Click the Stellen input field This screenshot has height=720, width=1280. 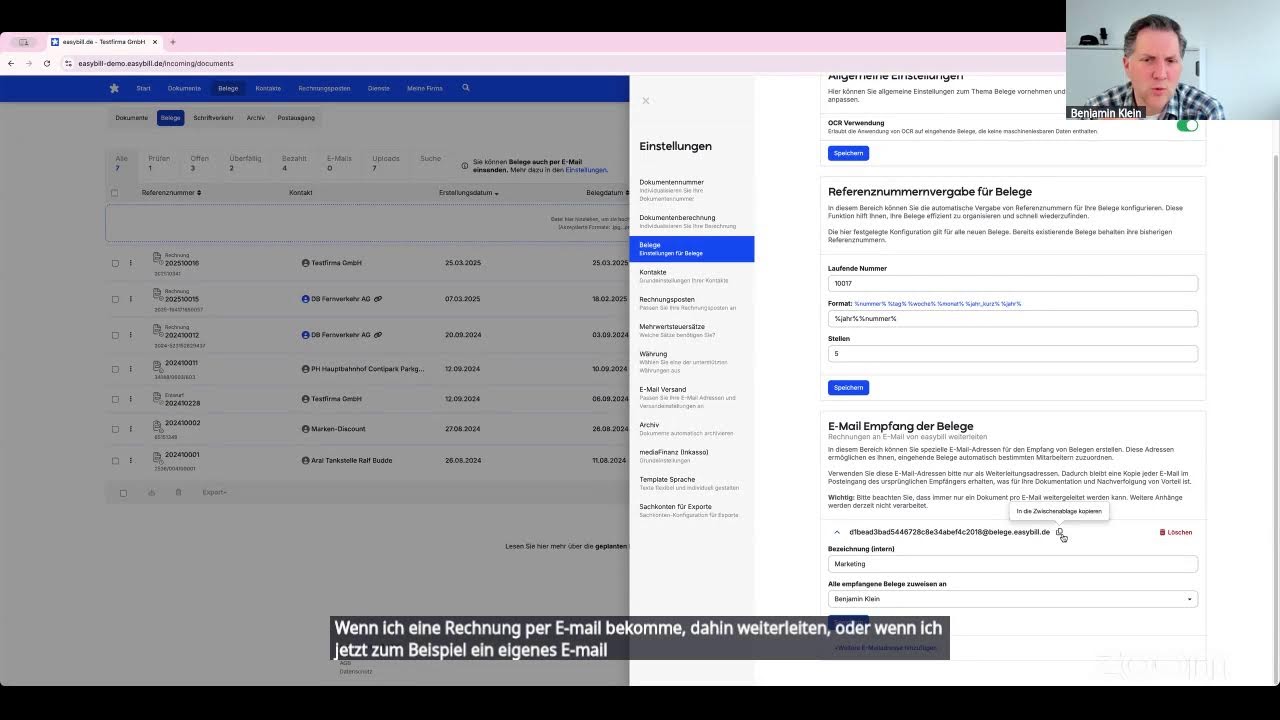pyautogui.click(x=1012, y=353)
